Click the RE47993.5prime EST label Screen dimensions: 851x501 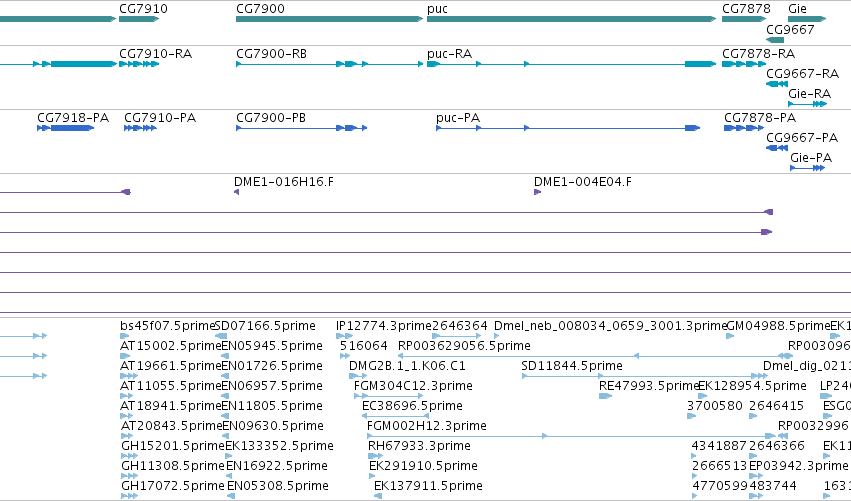coord(649,386)
